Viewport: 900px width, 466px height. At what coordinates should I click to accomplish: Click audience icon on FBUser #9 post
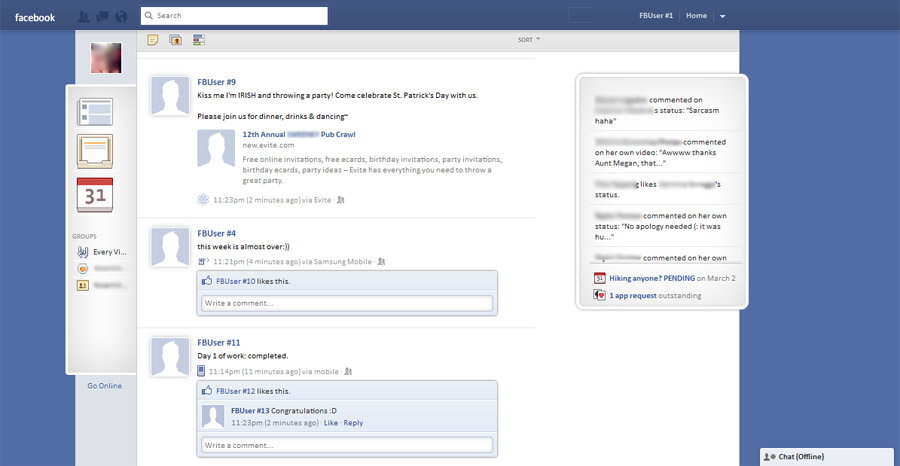pos(341,200)
